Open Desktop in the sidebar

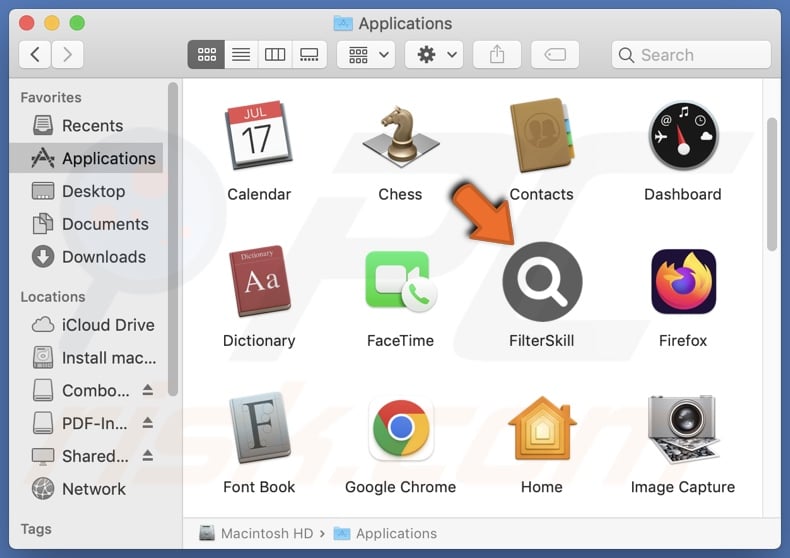click(x=86, y=191)
